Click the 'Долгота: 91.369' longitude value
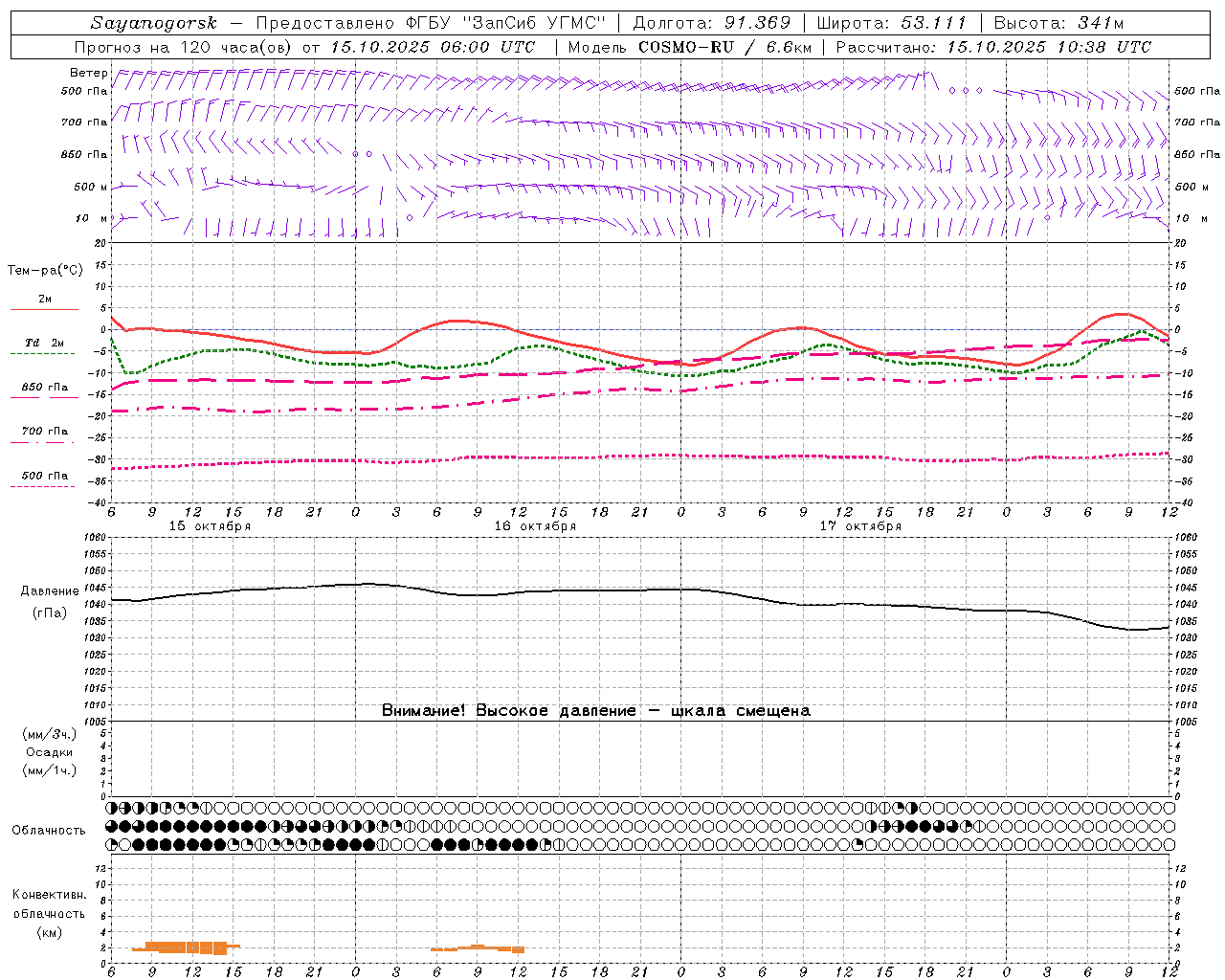The width and height of the screenshot is (1225, 980). click(x=712, y=23)
